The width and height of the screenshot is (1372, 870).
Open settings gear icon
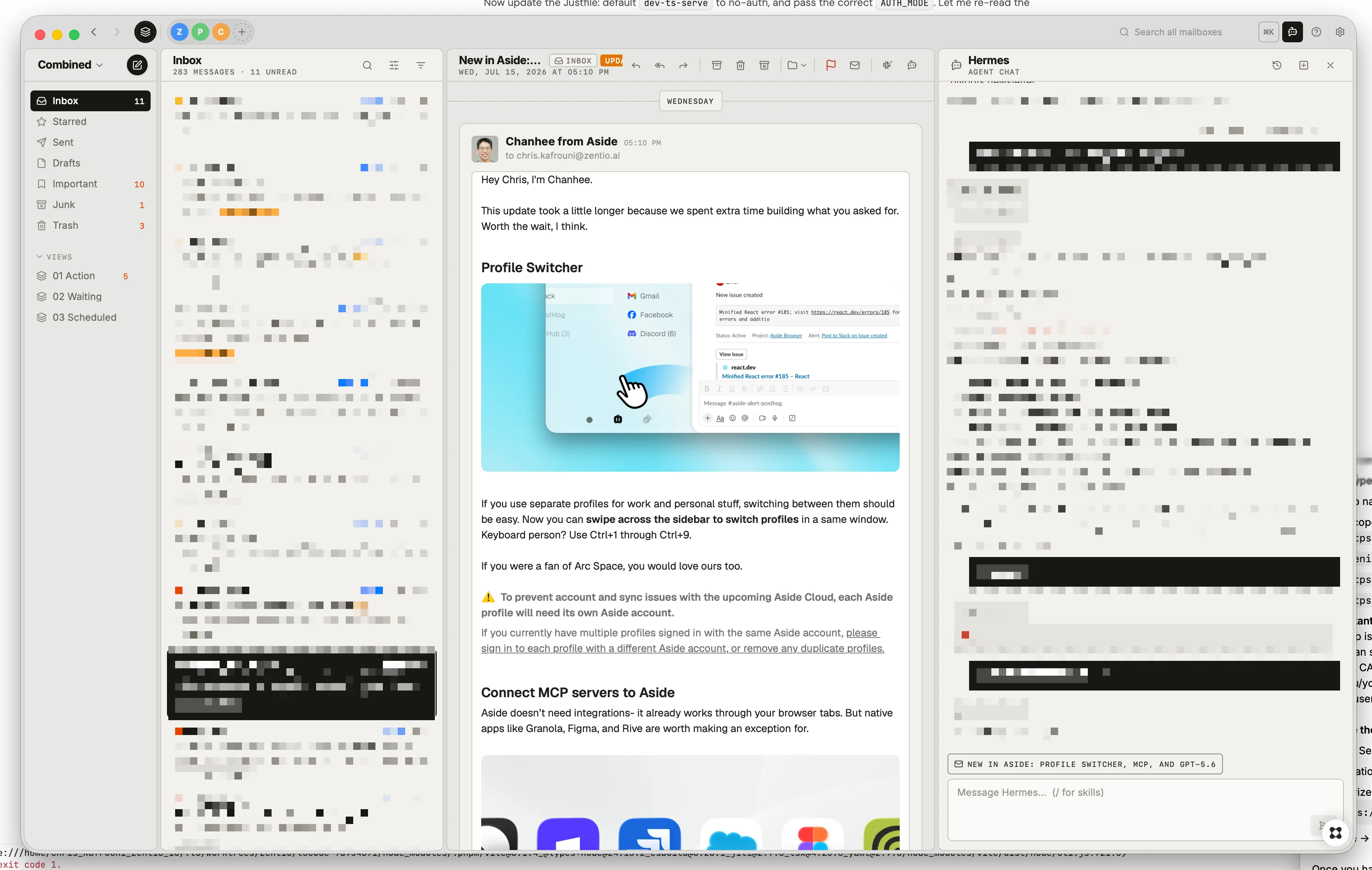pos(1340,32)
